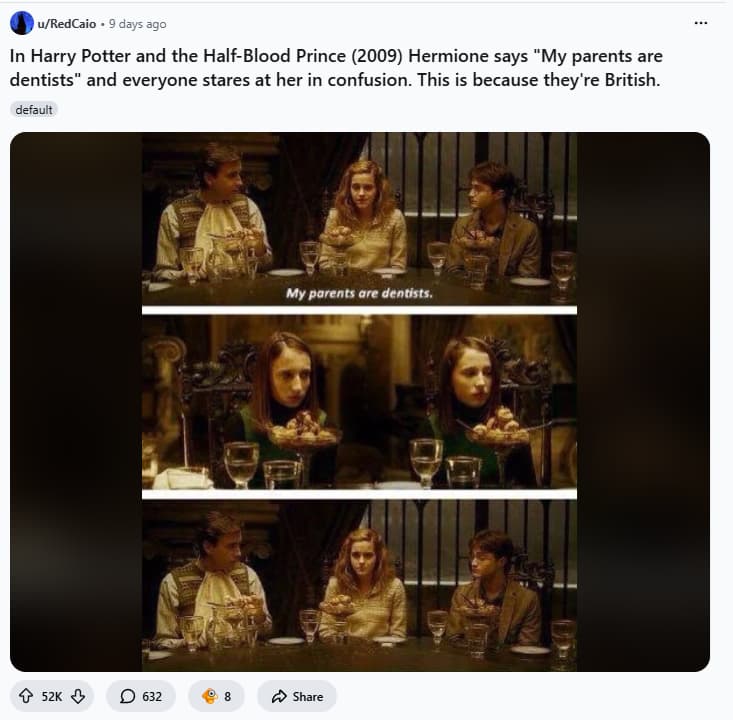This screenshot has width=733, height=720.
Task: Open comments via the 632 count
Action: click(152, 696)
